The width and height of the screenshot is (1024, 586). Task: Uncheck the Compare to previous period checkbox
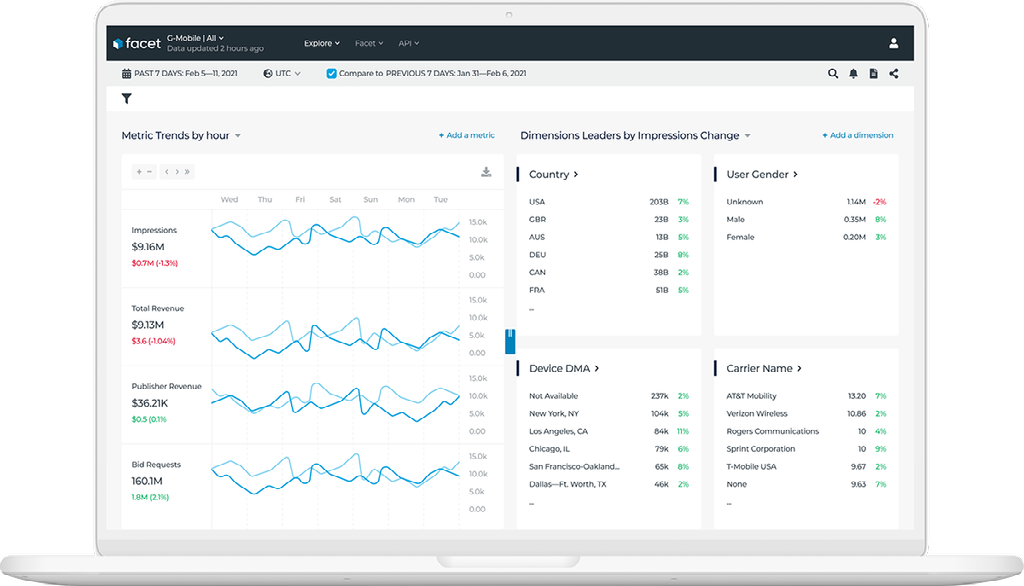pos(332,74)
